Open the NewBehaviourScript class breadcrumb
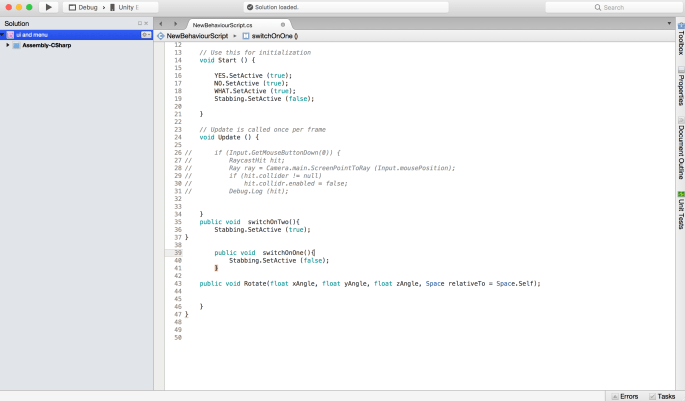This screenshot has height=401, width=685. 196,35
